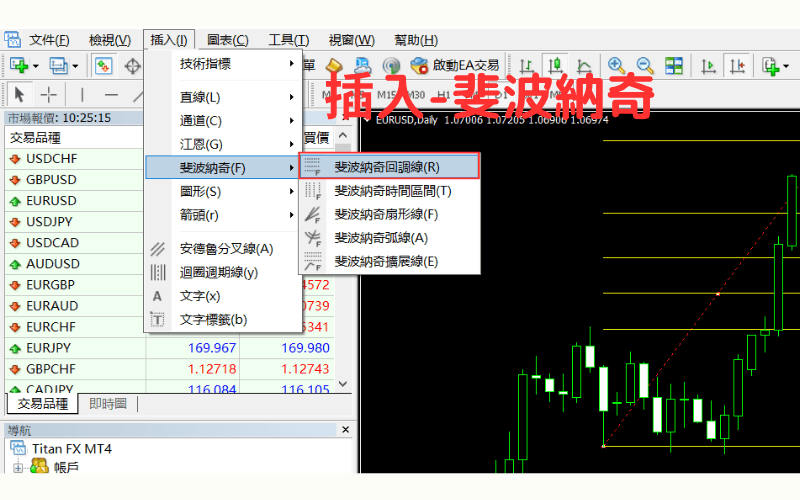This screenshot has height=500, width=800.
Task: Select the crosshair tool
Action: pos(48,95)
